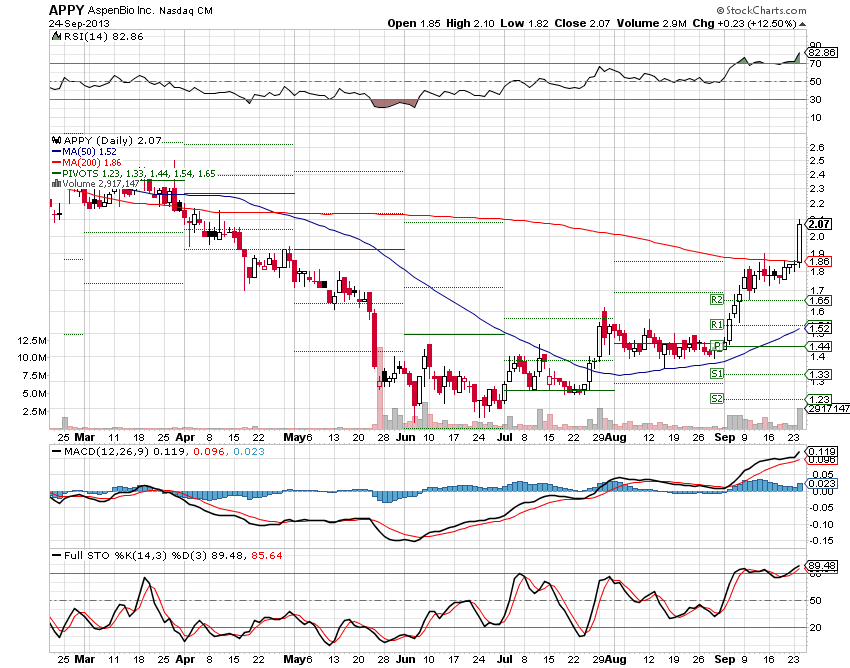Click the 10.0M volume scale label

click(32, 357)
